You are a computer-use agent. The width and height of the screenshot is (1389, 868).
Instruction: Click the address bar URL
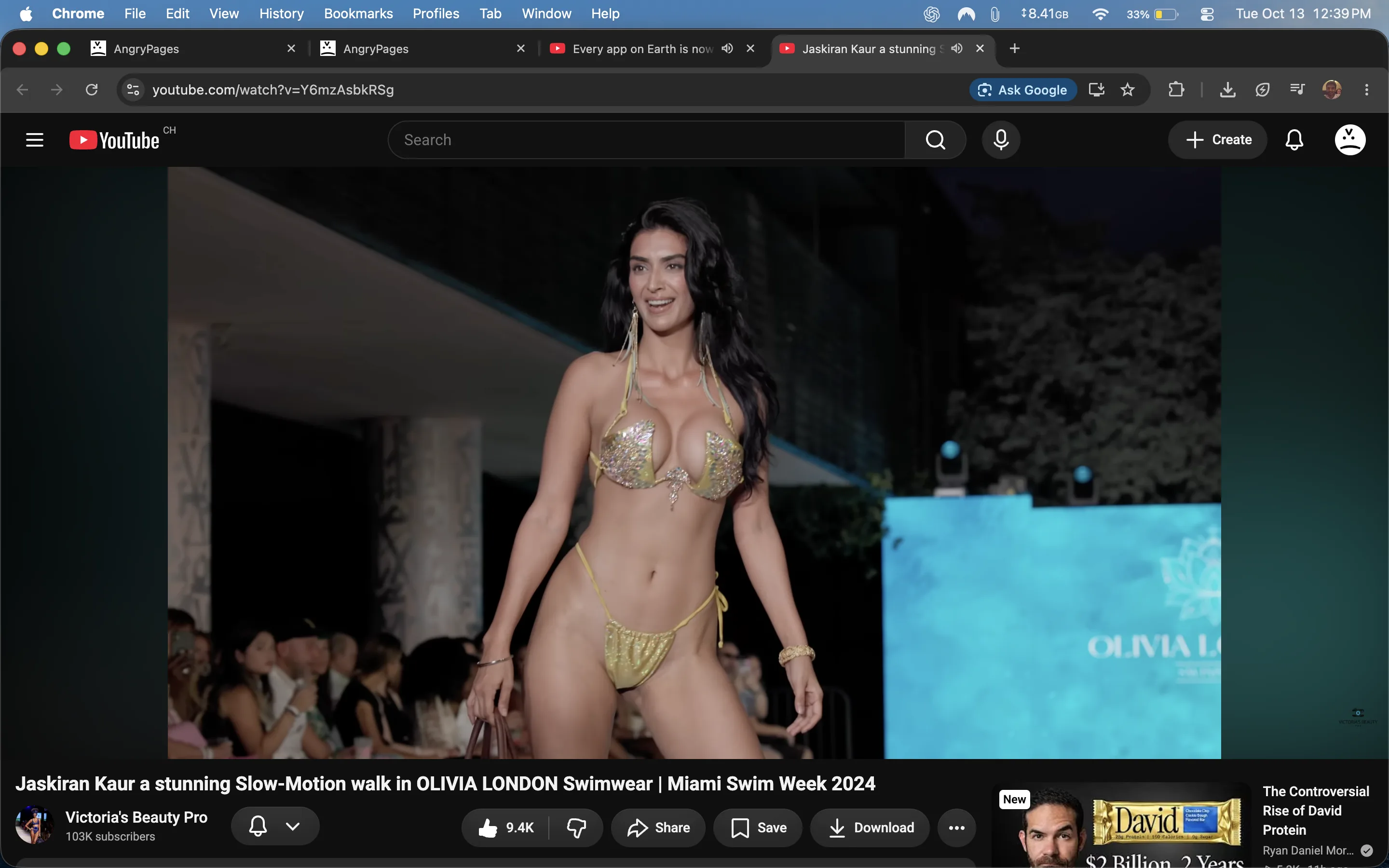(273, 90)
